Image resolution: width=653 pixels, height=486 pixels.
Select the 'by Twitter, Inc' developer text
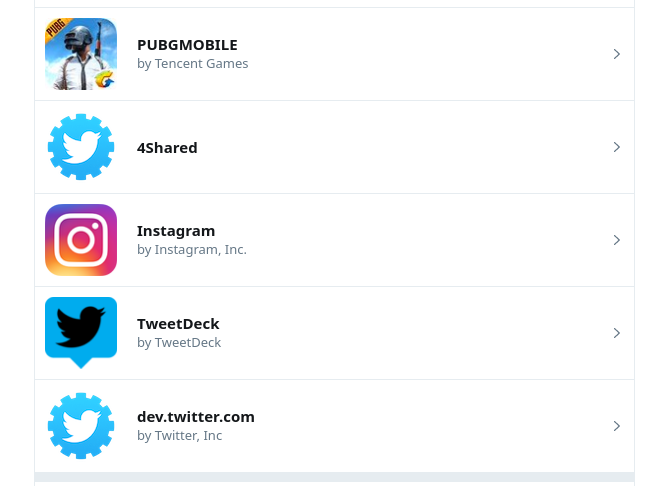tap(179, 436)
